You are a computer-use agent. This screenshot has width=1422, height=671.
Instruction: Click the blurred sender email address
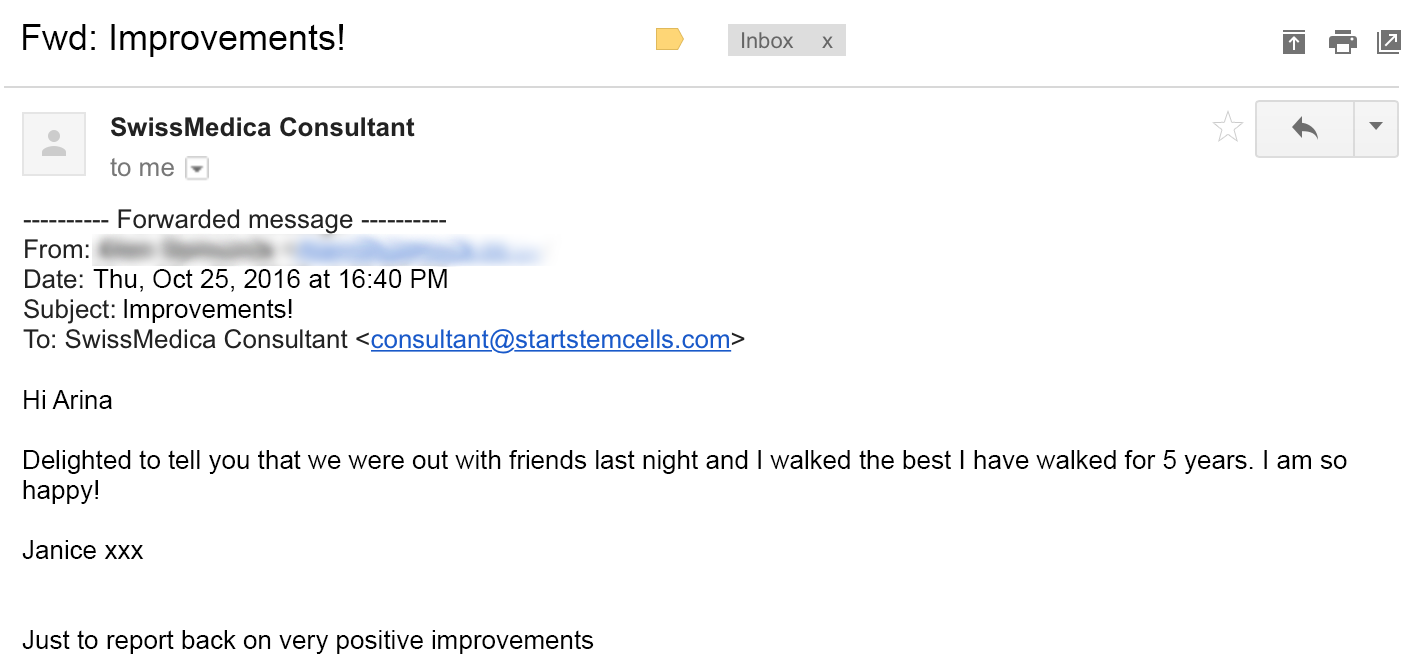pos(418,250)
